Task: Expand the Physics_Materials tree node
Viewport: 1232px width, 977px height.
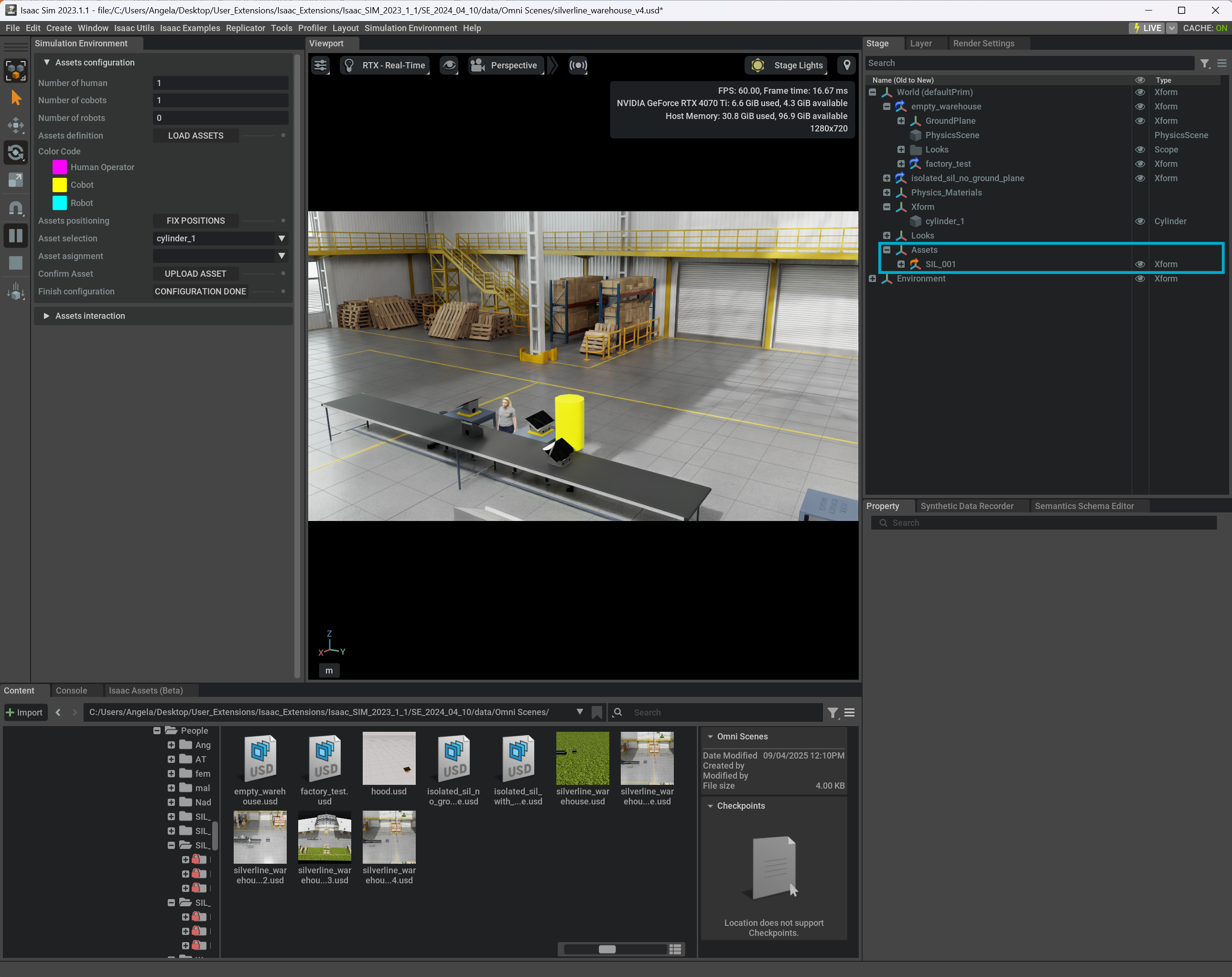Action: coord(886,193)
